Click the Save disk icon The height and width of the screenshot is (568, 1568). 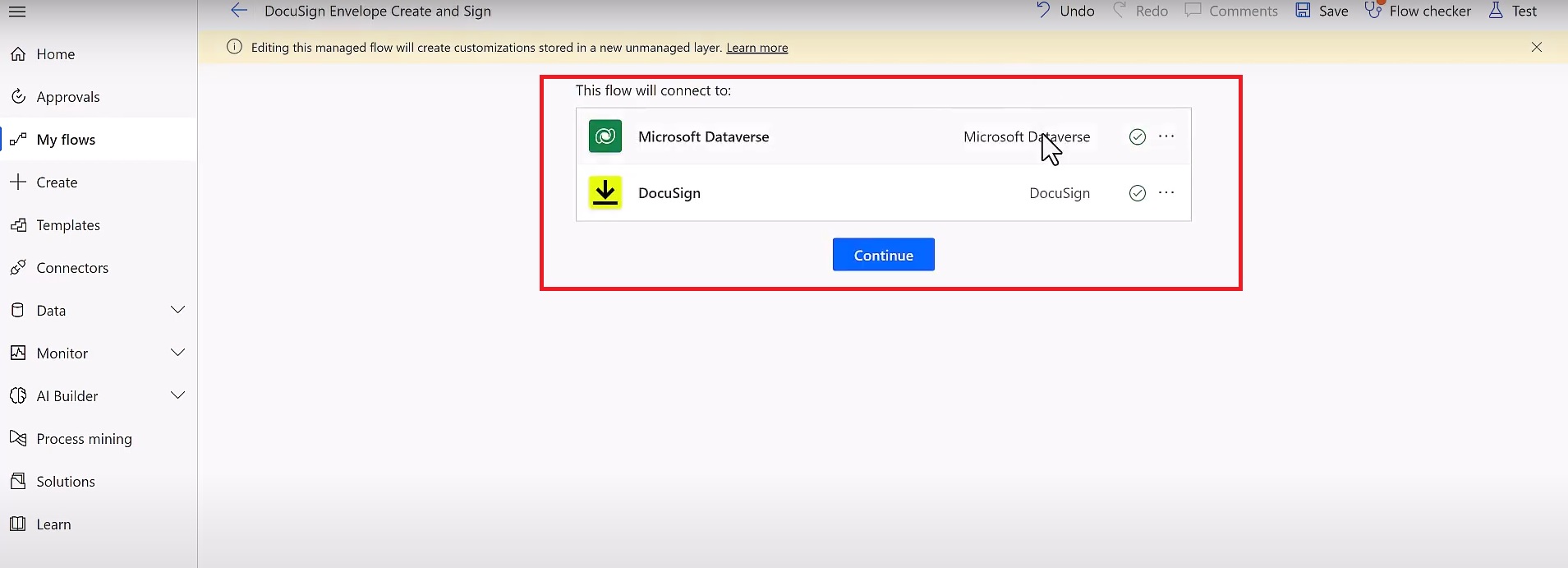[x=1303, y=11]
